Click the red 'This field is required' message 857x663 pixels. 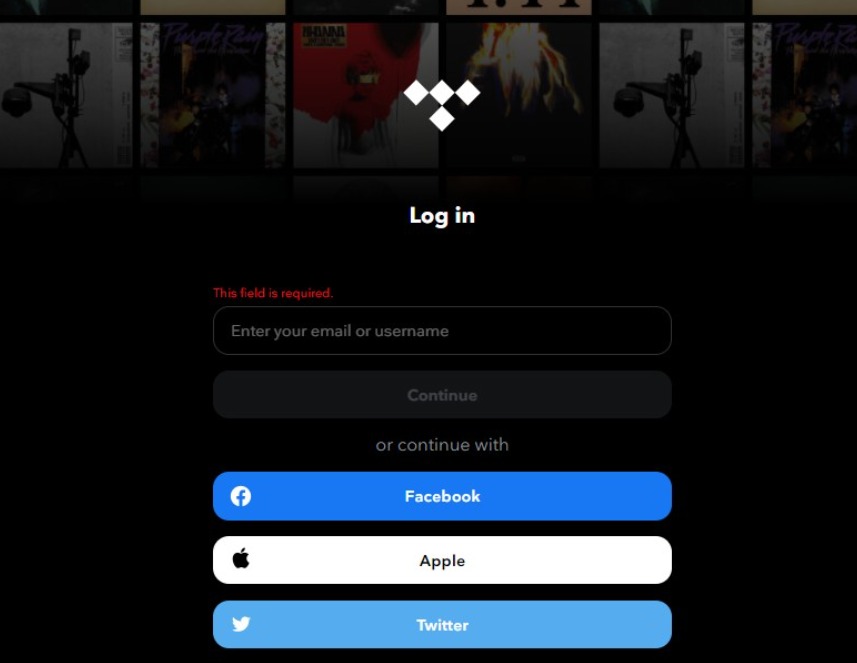coord(273,293)
